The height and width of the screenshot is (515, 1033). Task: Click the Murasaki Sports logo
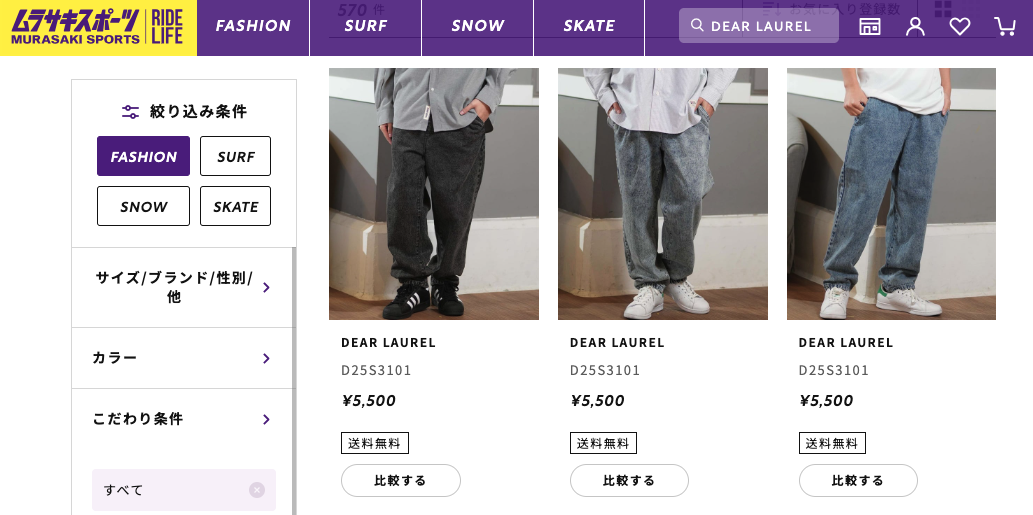(x=98, y=27)
